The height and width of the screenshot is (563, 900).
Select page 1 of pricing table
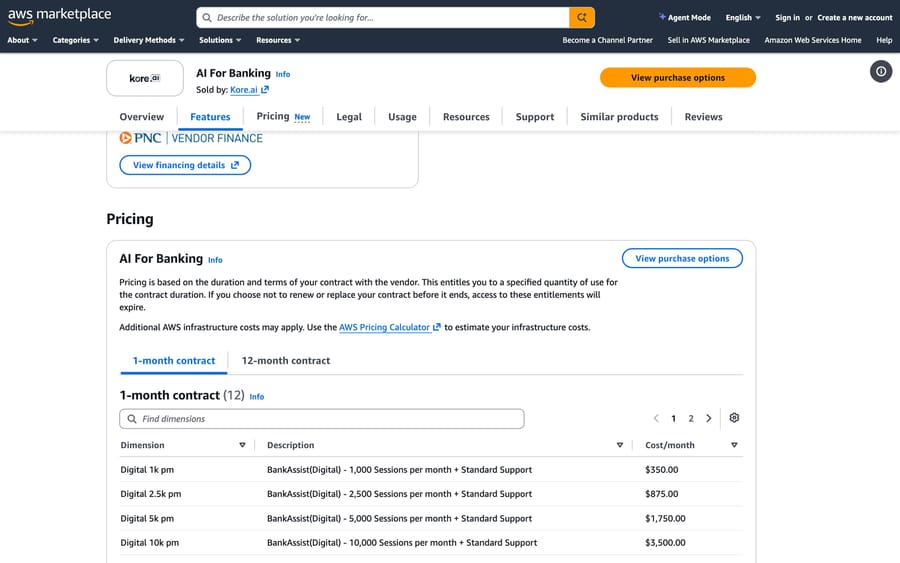click(x=673, y=418)
